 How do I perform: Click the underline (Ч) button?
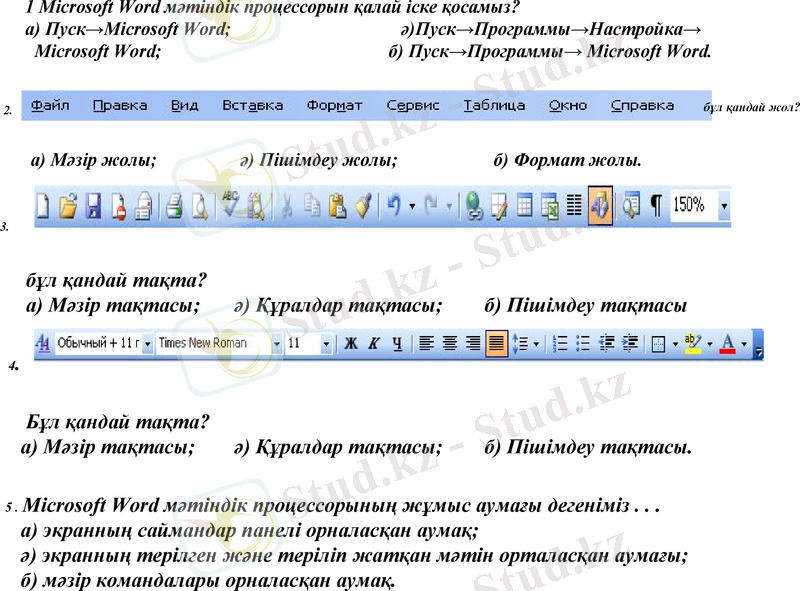coord(397,344)
